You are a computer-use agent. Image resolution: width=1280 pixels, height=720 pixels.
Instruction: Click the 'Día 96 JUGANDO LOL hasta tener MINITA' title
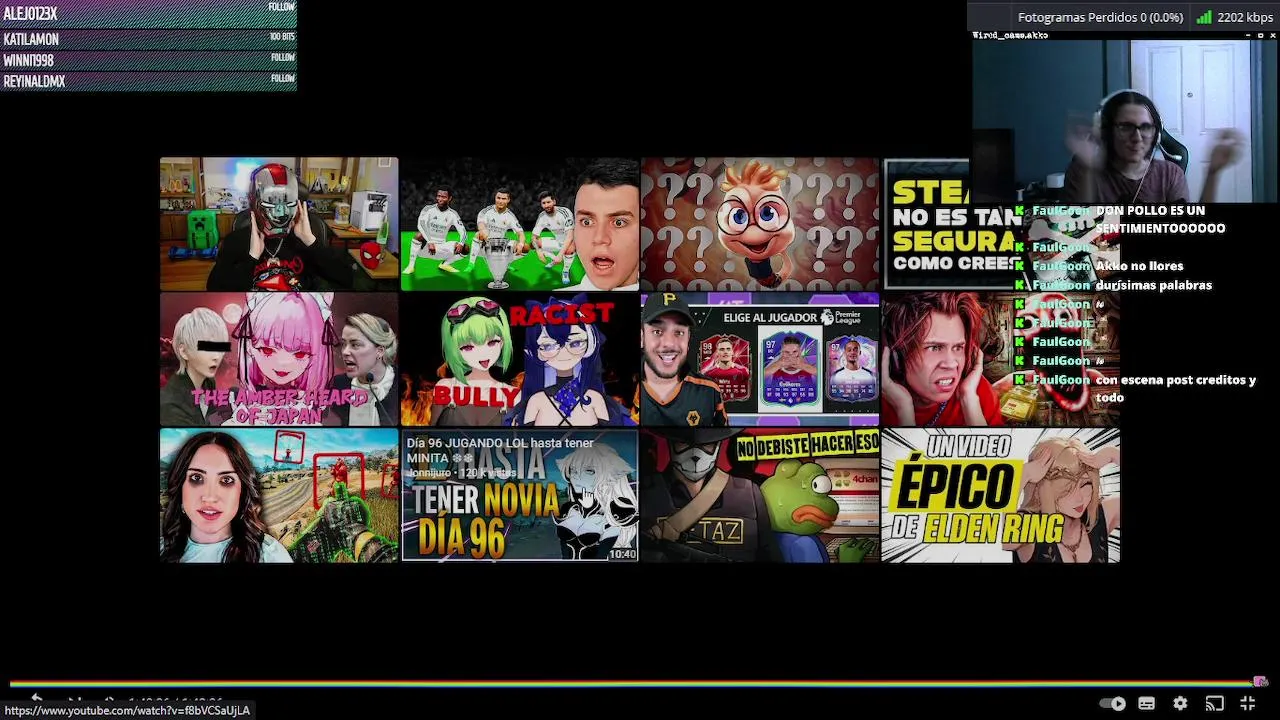500,450
